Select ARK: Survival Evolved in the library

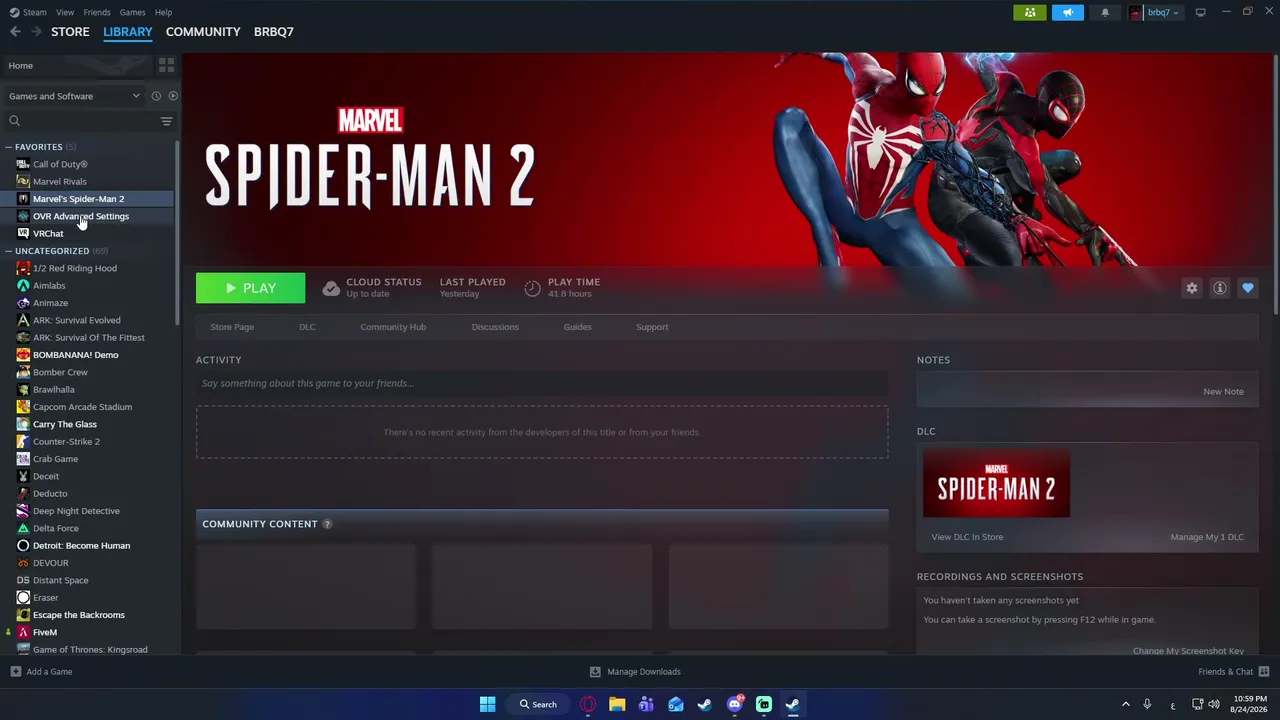point(77,320)
